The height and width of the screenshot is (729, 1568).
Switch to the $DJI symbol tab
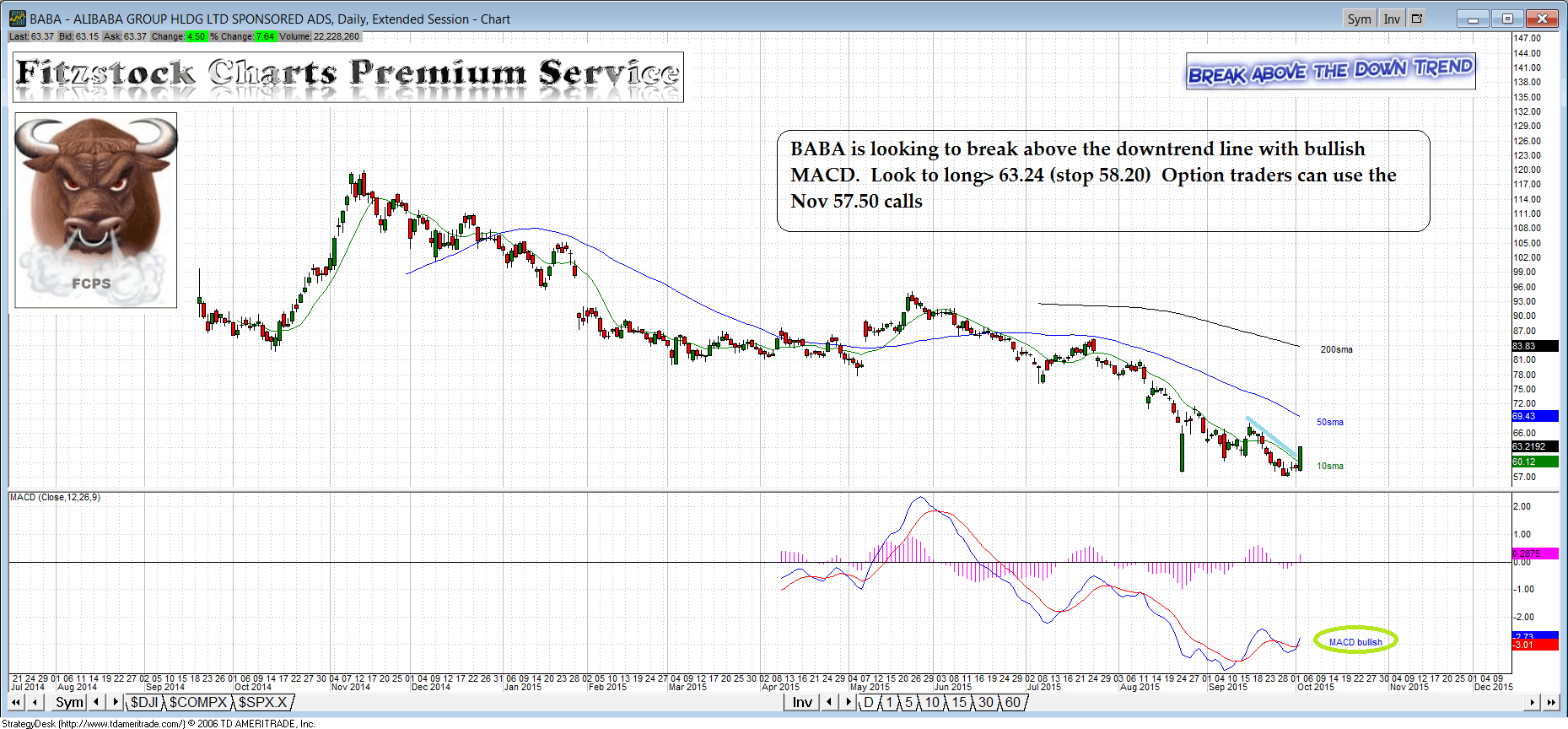point(143,702)
